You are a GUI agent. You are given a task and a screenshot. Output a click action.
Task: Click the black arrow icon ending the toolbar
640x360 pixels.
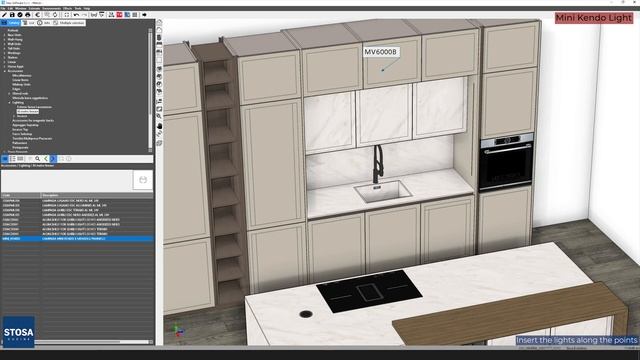click(144, 15)
